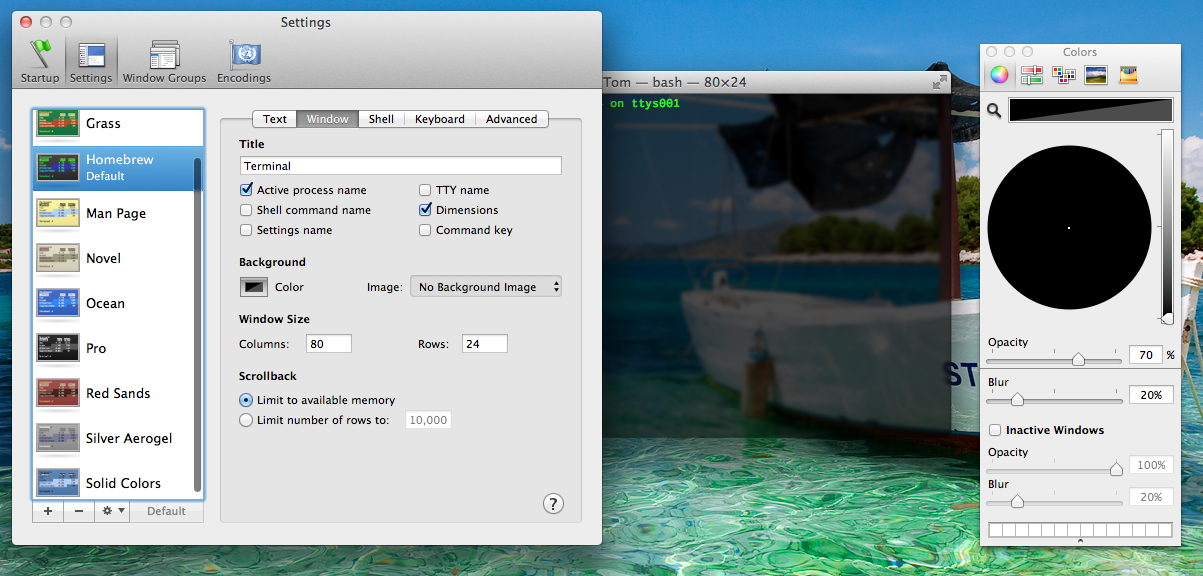Image resolution: width=1203 pixels, height=576 pixels.
Task: Expand the swatch drawer handle
Action: 1080,541
